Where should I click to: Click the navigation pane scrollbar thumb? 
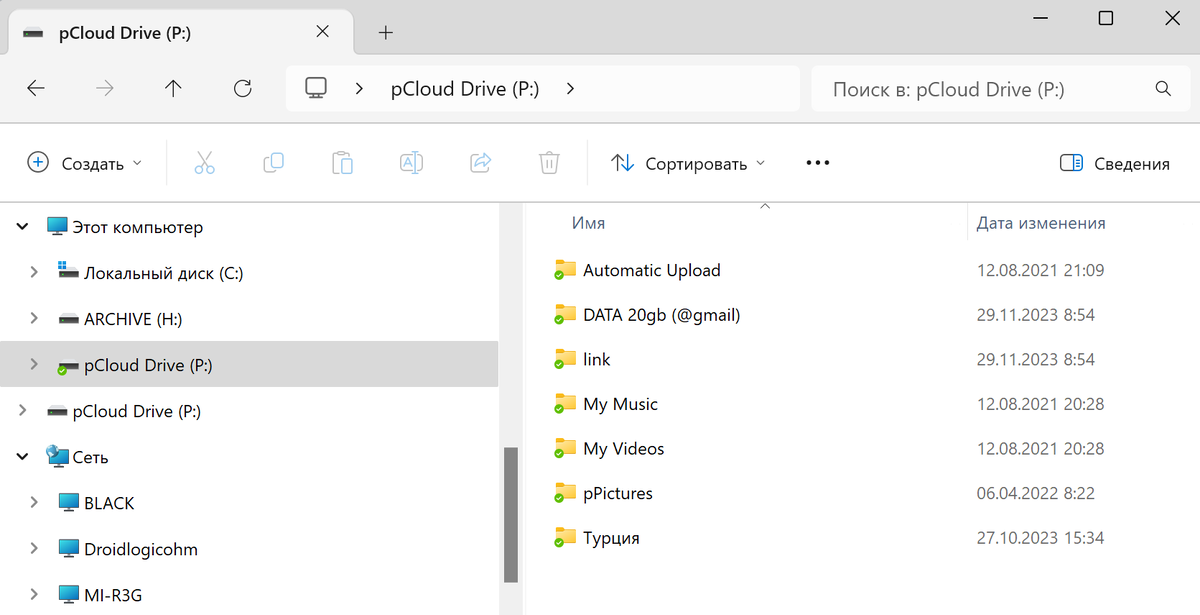tap(511, 514)
